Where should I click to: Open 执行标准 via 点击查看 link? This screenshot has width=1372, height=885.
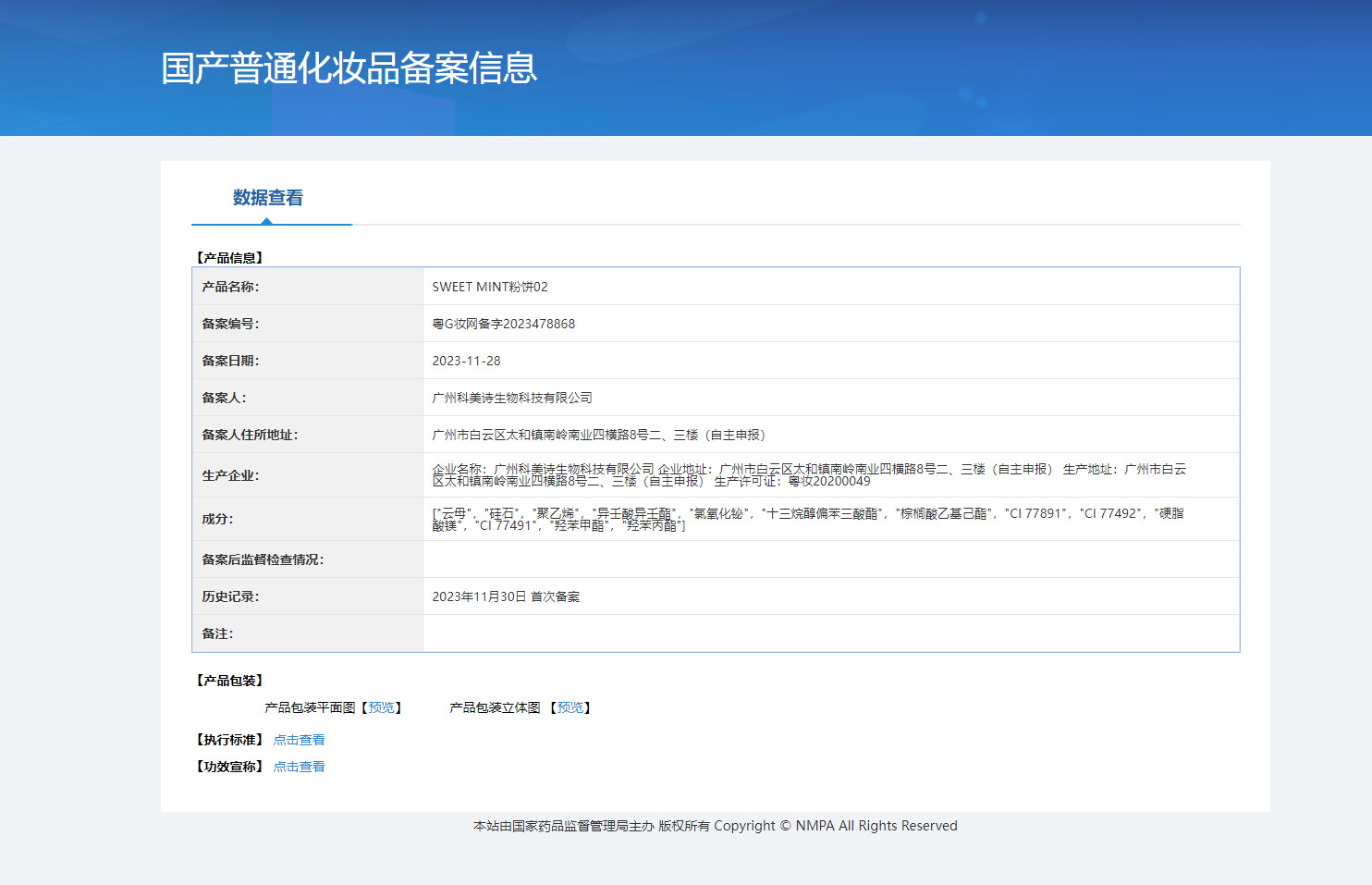(299, 740)
